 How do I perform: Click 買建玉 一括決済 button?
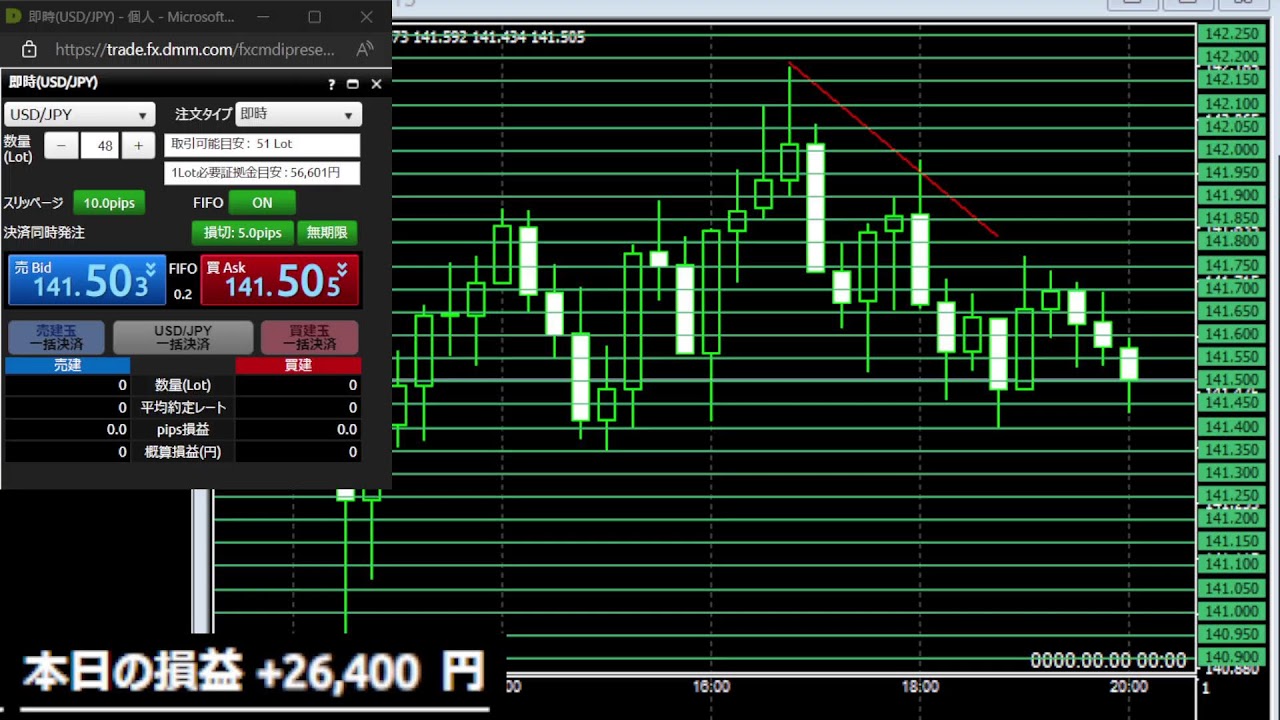coord(309,337)
